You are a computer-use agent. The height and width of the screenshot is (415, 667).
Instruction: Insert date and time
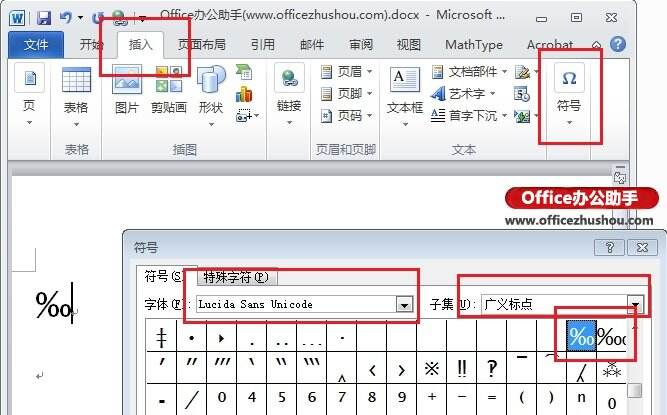(x=522, y=94)
